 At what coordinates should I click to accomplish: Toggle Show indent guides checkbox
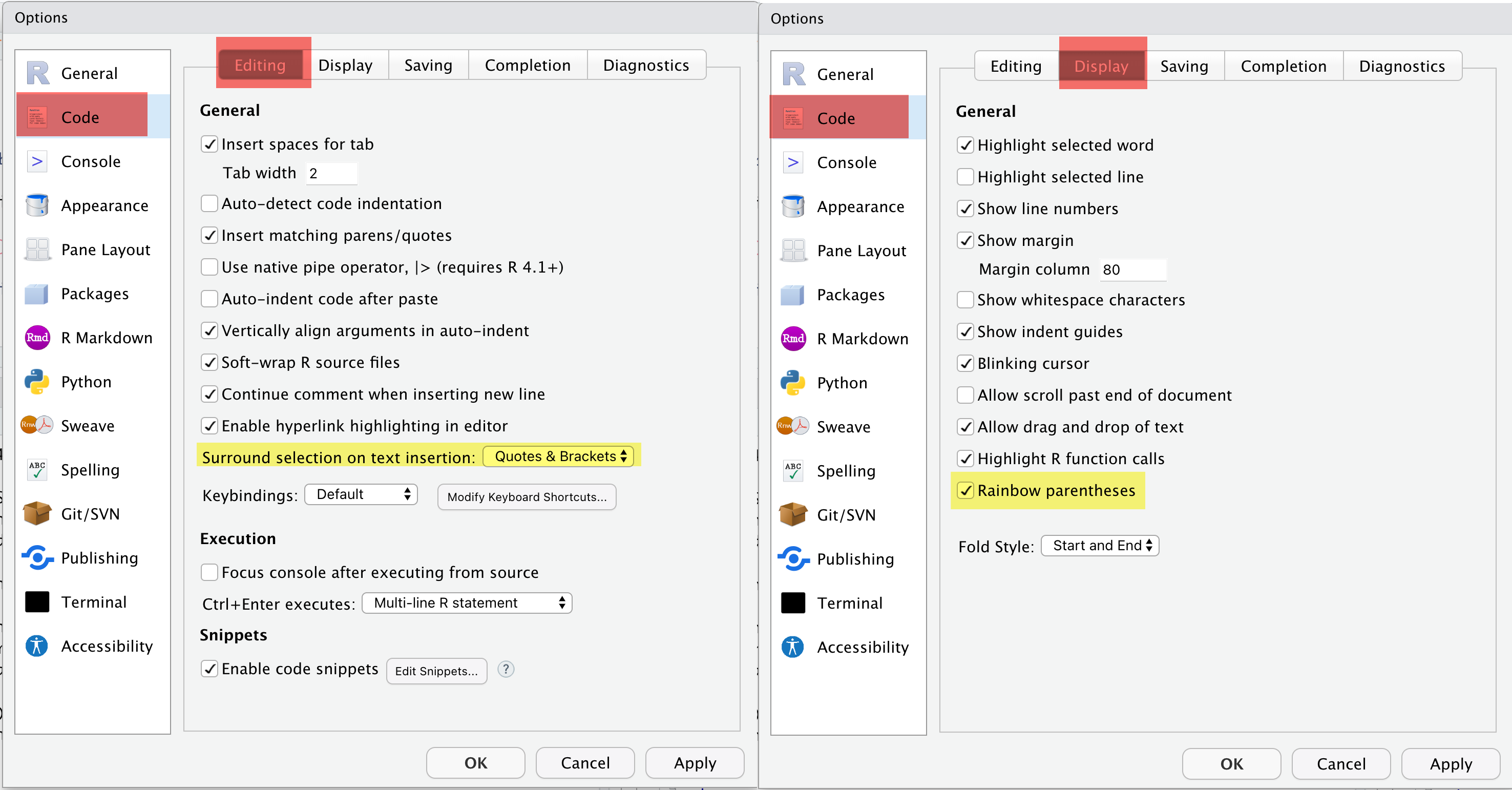(965, 331)
